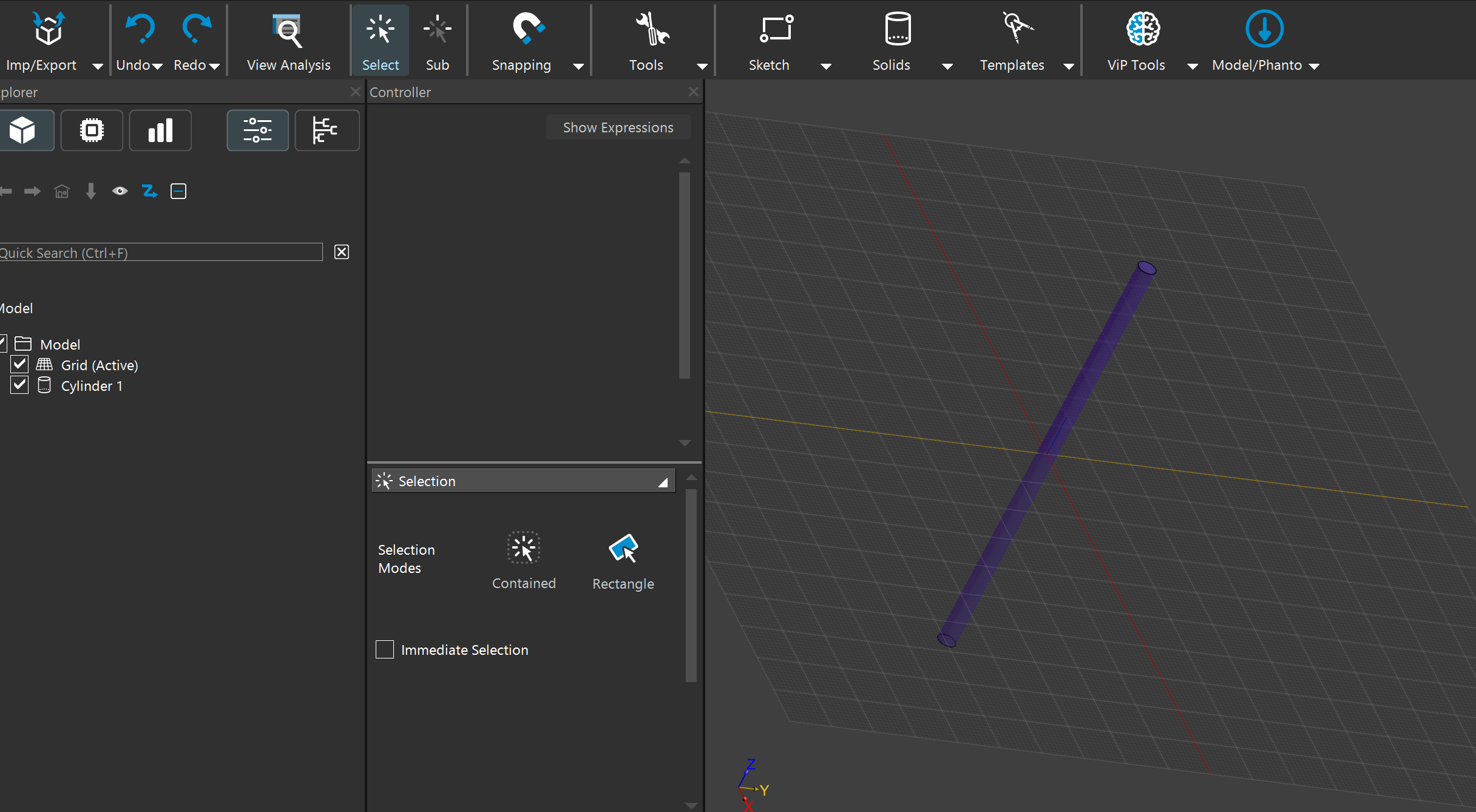The height and width of the screenshot is (812, 1476).
Task: Clear the Quick Search box button
Action: point(342,252)
